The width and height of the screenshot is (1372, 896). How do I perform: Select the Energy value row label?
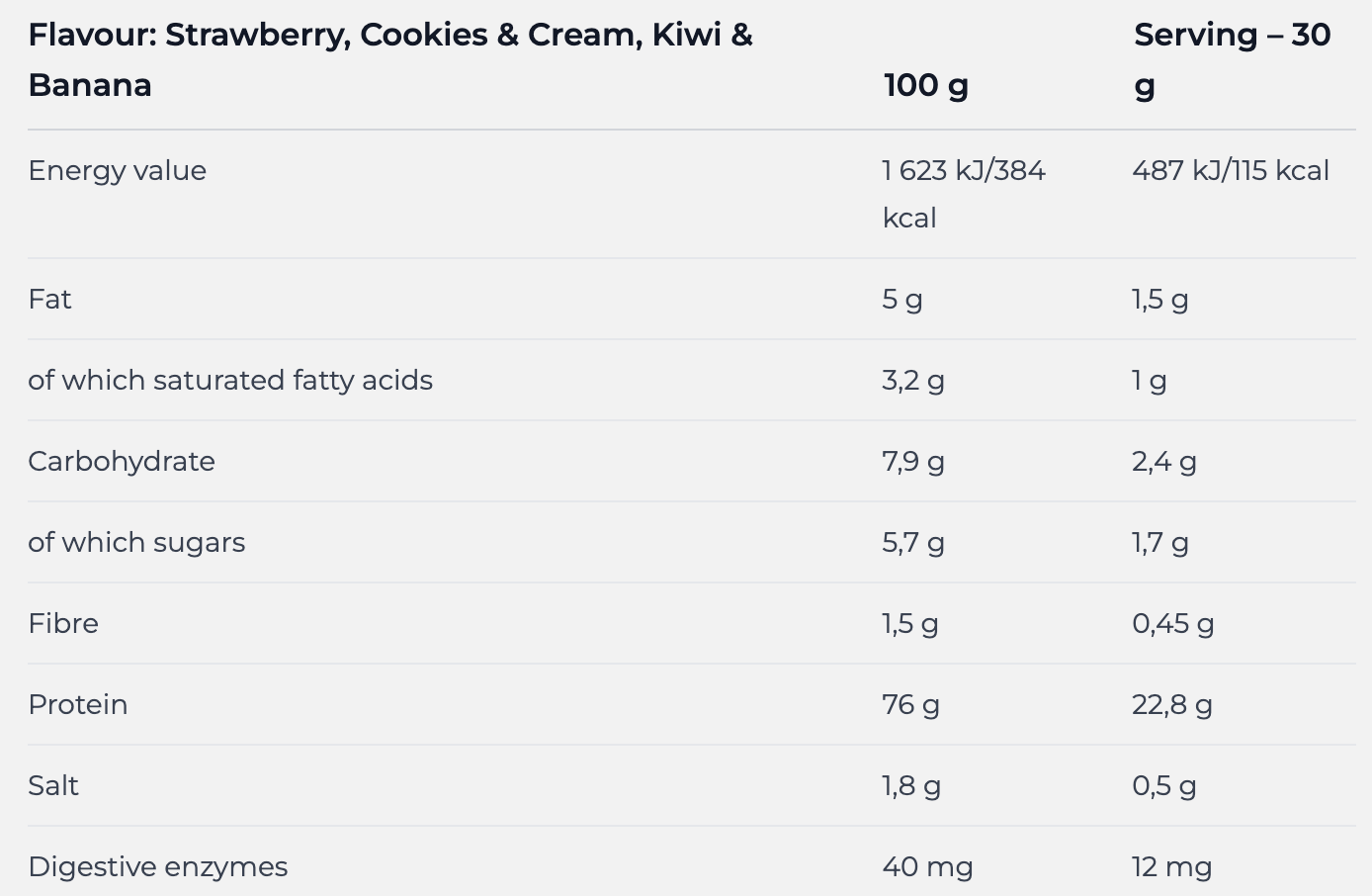coord(118,170)
